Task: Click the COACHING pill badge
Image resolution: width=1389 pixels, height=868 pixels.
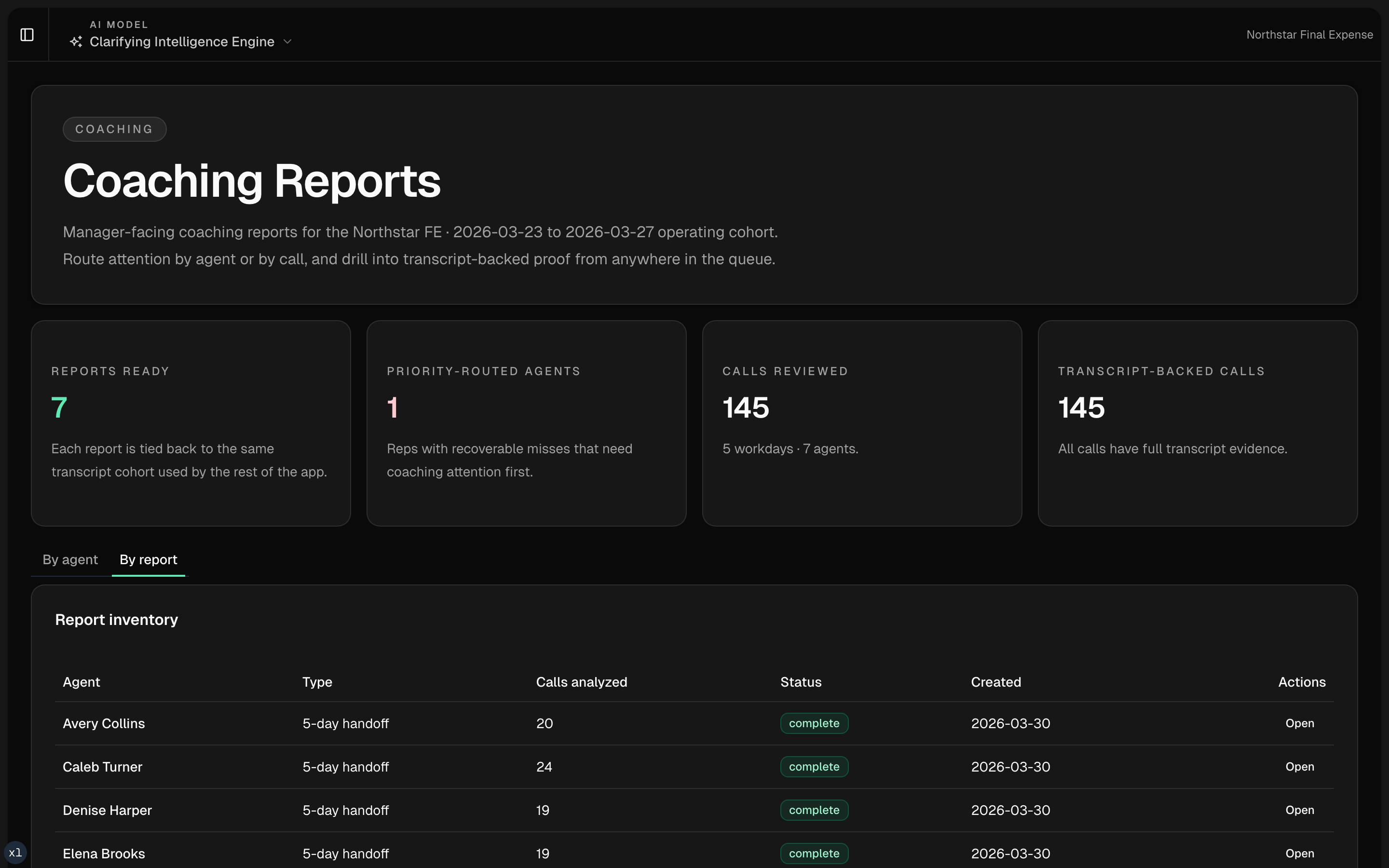Action: pos(114,129)
